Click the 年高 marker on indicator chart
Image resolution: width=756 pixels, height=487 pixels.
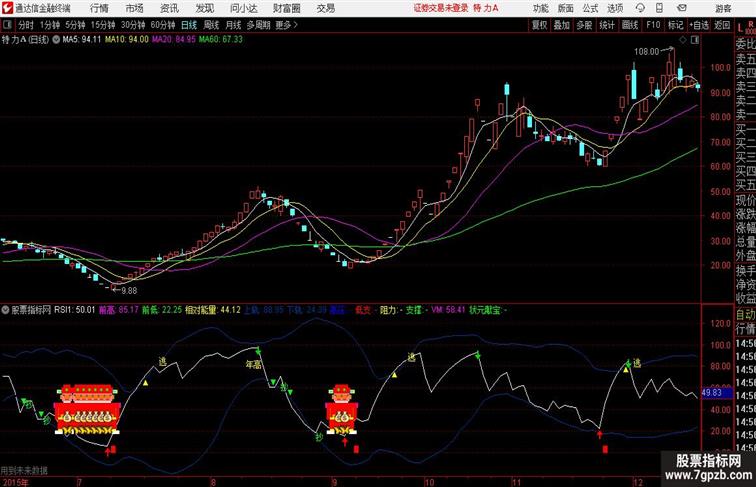[x=254, y=365]
